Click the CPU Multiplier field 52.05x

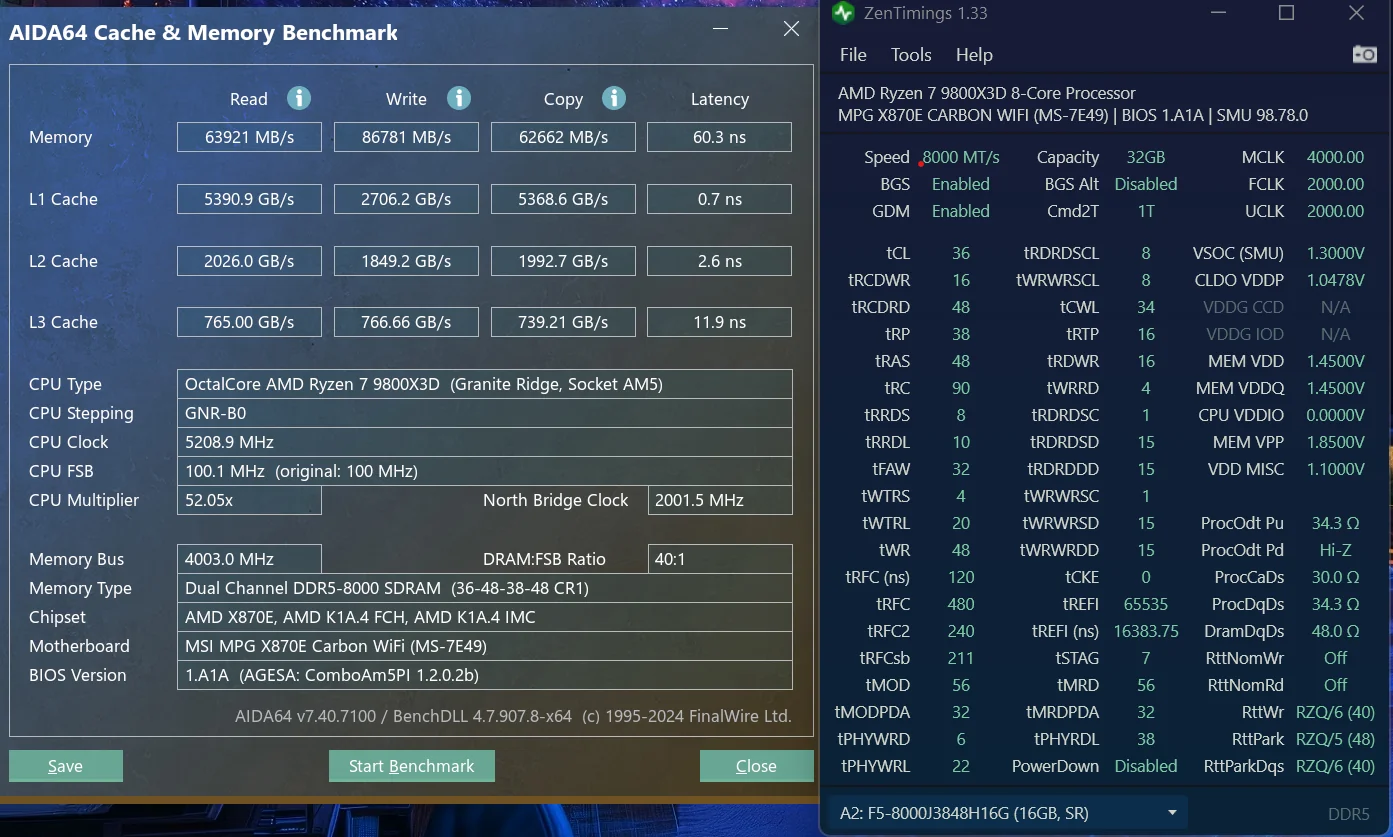tap(249, 500)
